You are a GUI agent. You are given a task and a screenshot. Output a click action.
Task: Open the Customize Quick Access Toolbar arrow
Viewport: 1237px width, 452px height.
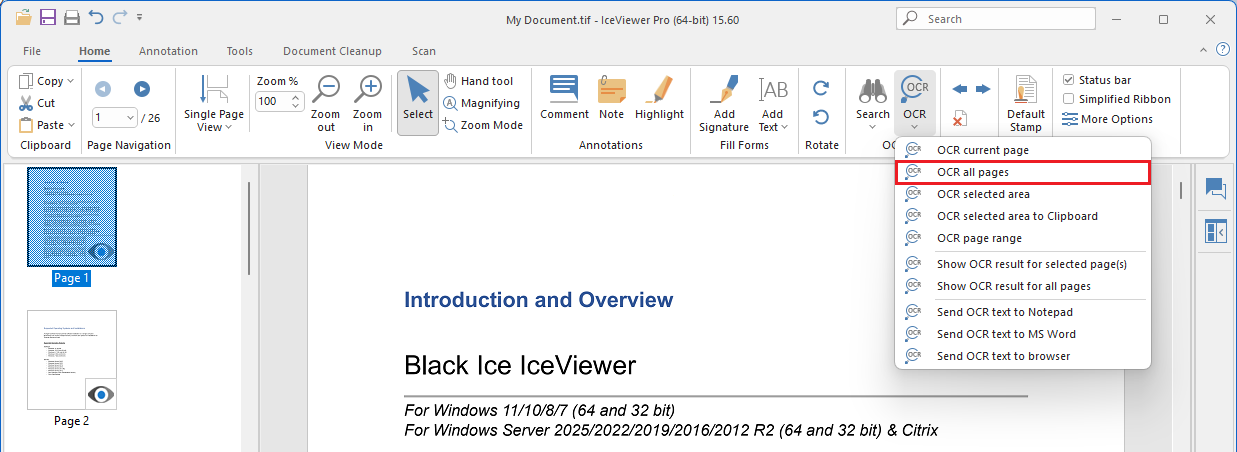pyautogui.click(x=139, y=17)
